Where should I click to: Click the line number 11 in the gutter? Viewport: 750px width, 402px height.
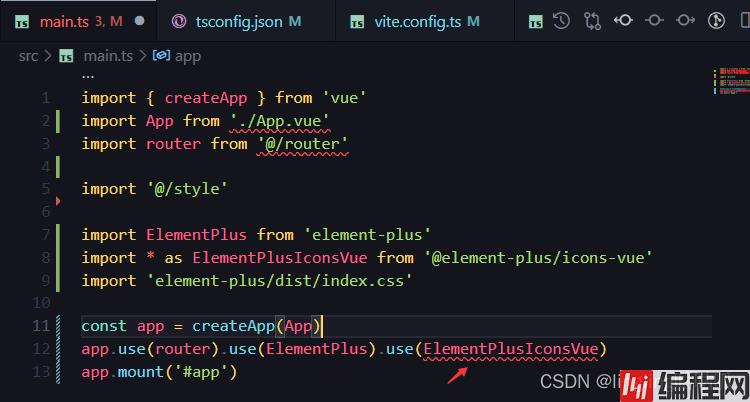[41, 326]
